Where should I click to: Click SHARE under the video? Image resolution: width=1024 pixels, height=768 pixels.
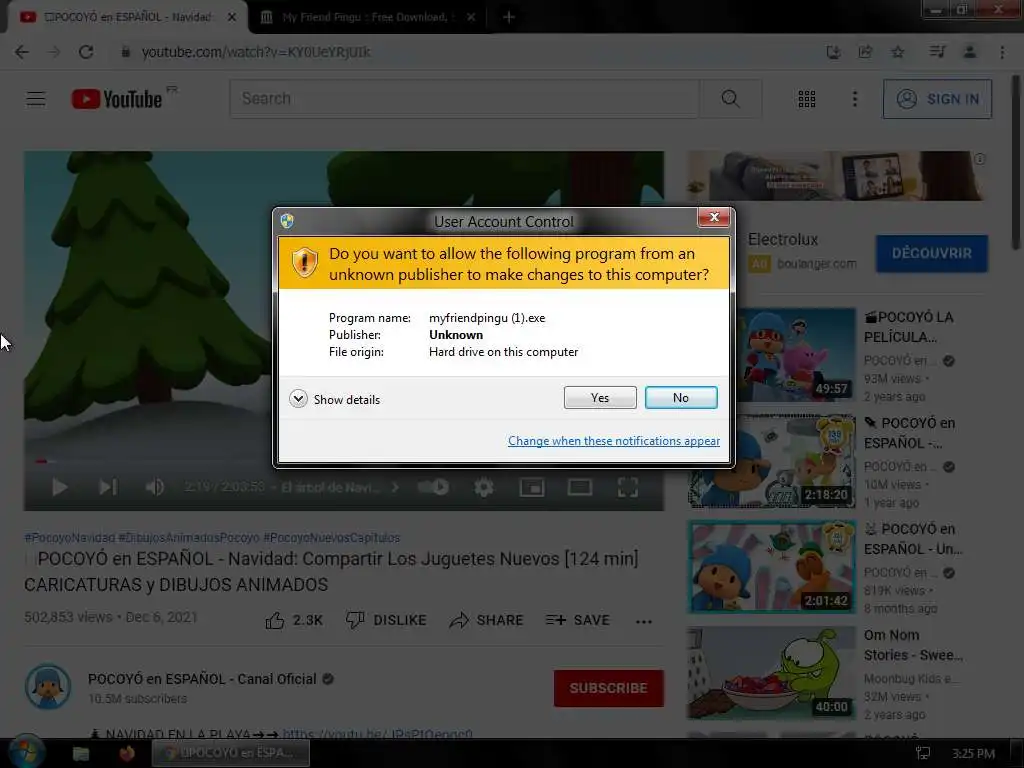(x=487, y=620)
